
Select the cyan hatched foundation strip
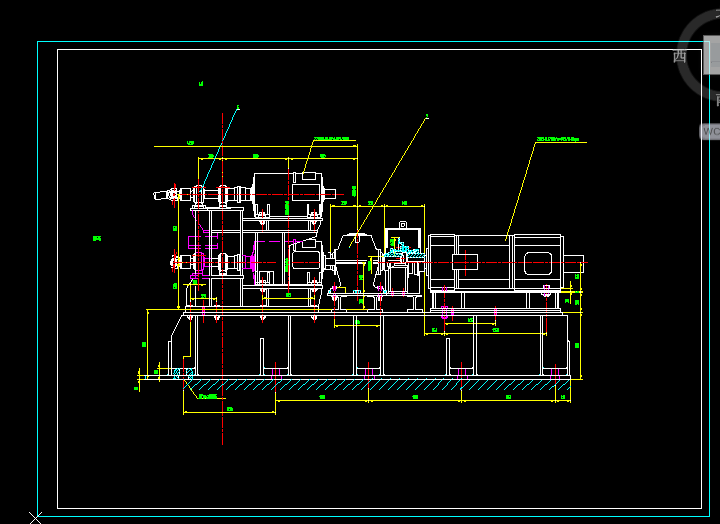point(377,385)
